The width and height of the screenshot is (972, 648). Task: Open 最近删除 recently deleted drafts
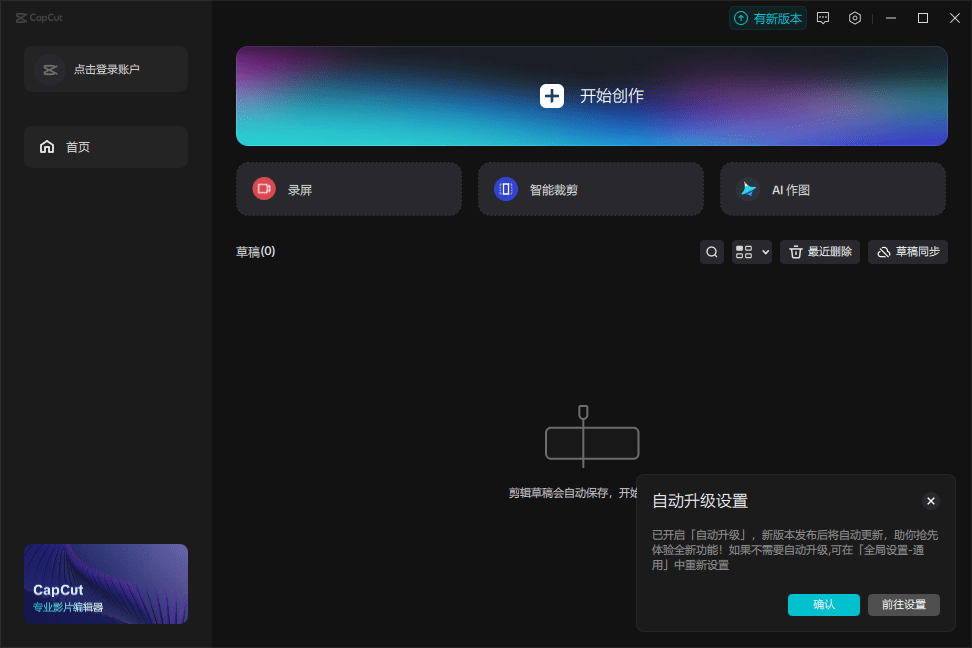click(x=820, y=252)
